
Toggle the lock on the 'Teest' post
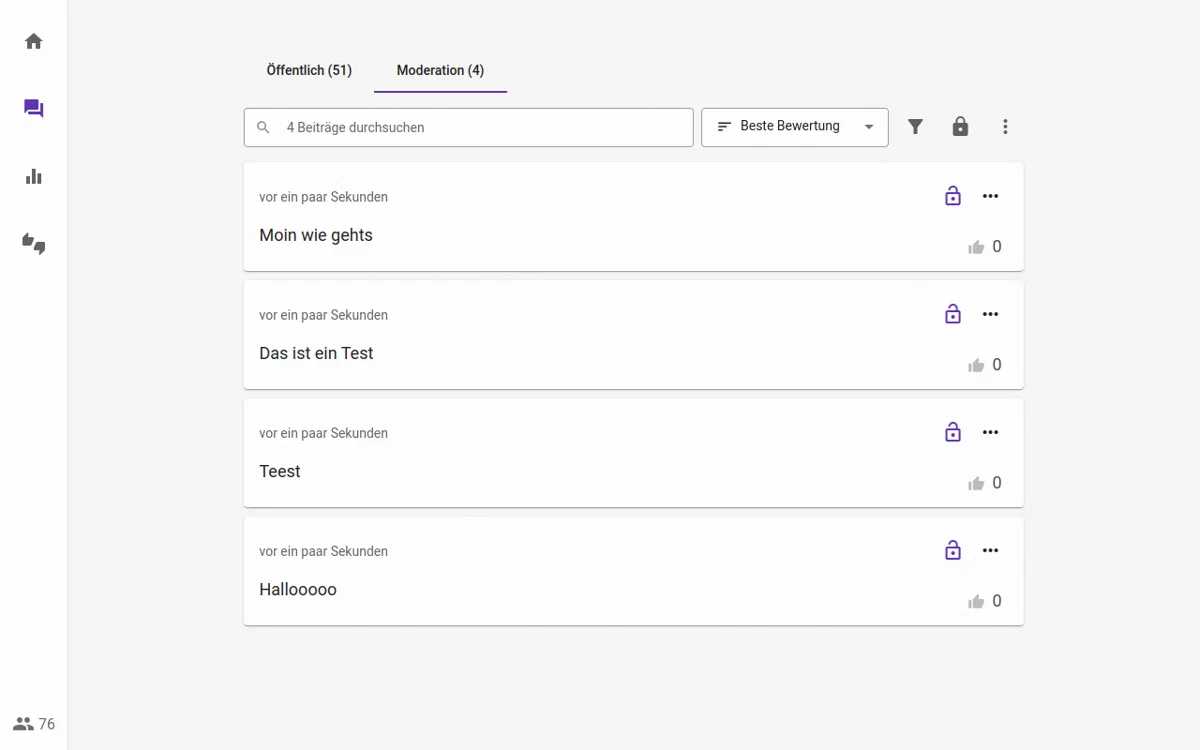(952, 432)
